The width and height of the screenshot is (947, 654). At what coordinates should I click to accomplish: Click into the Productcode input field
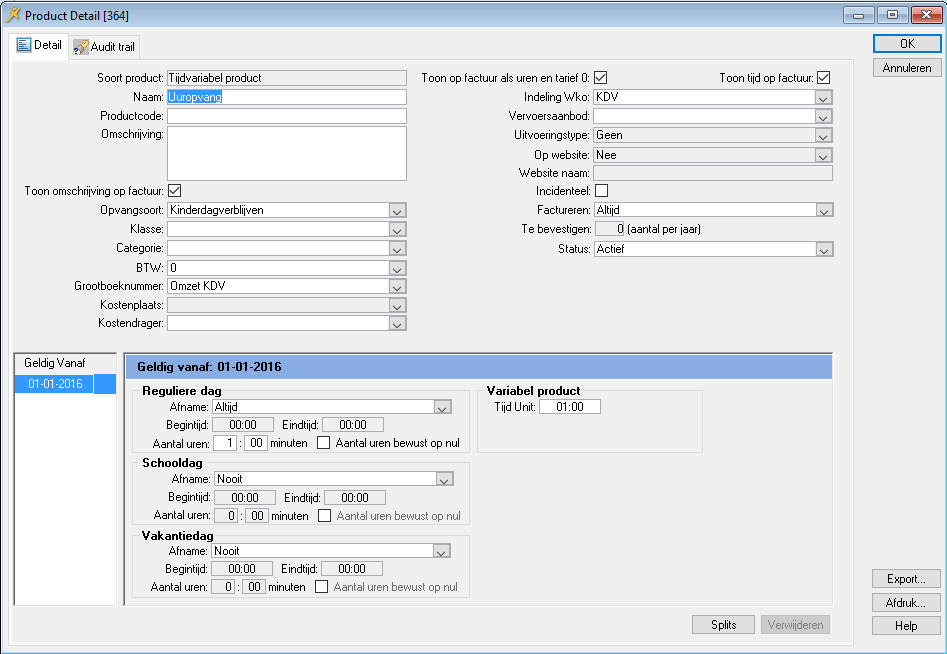pos(286,116)
